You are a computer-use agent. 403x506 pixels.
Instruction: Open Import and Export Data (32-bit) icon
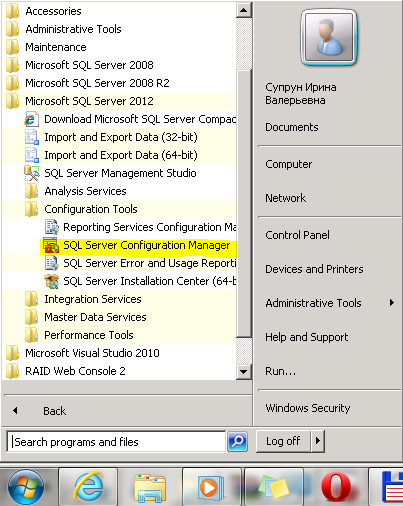32,137
